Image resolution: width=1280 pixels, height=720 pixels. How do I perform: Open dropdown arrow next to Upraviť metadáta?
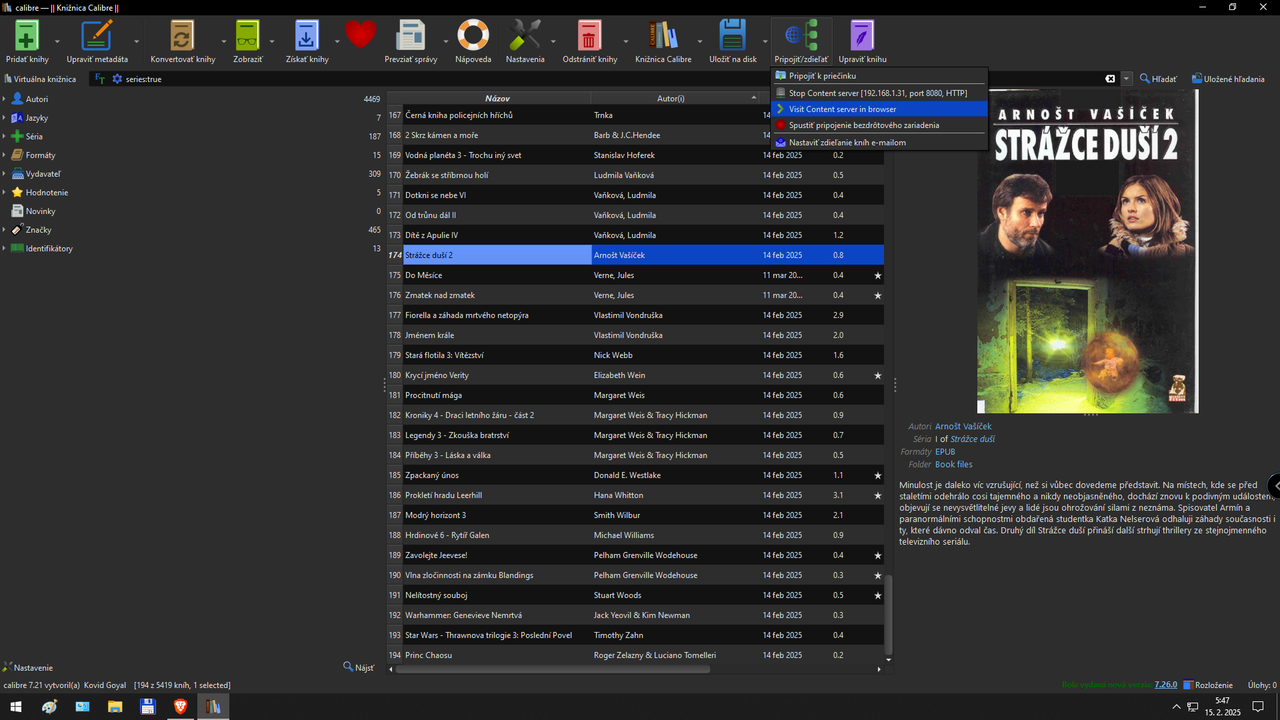point(136,42)
